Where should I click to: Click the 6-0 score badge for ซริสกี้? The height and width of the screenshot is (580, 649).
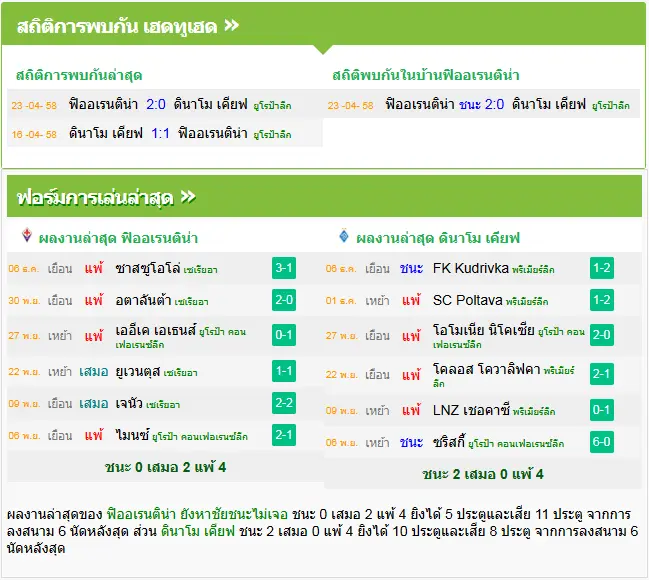coord(601,442)
